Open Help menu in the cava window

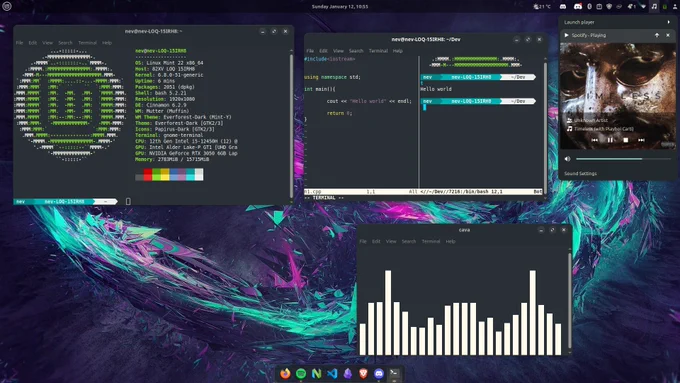pyautogui.click(x=450, y=241)
